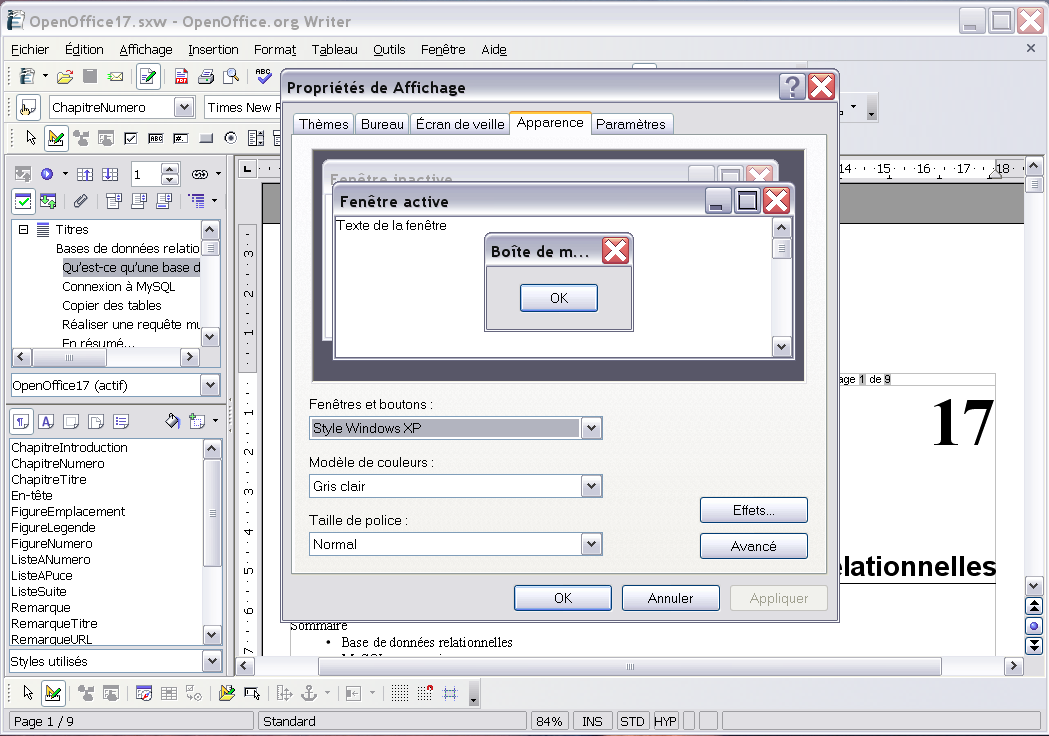Open ChapitreNumero paragraph style dropdown
The width and height of the screenshot is (1049, 736).
click(x=184, y=107)
